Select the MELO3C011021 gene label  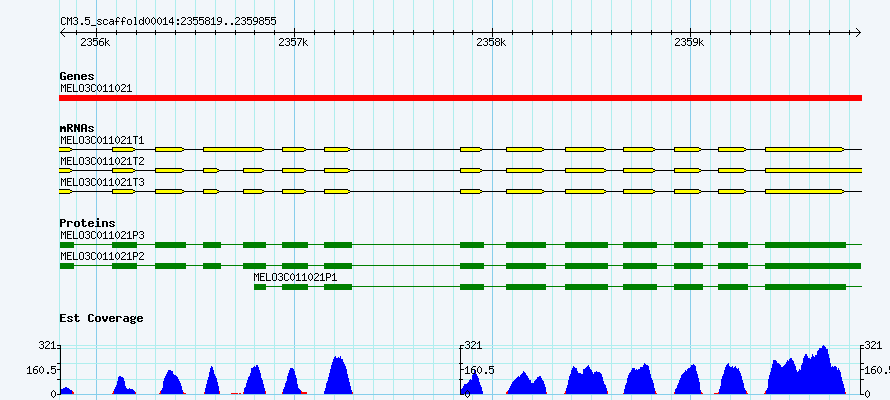(96, 88)
